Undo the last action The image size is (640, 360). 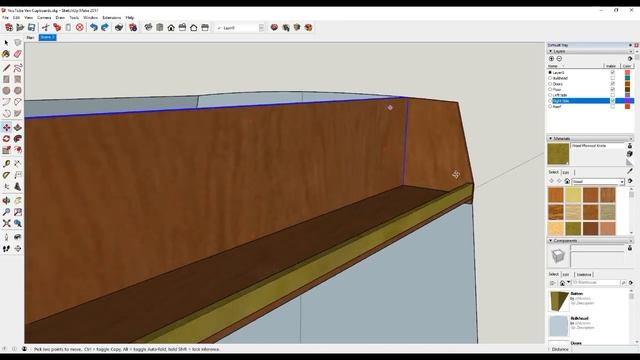coord(94,27)
